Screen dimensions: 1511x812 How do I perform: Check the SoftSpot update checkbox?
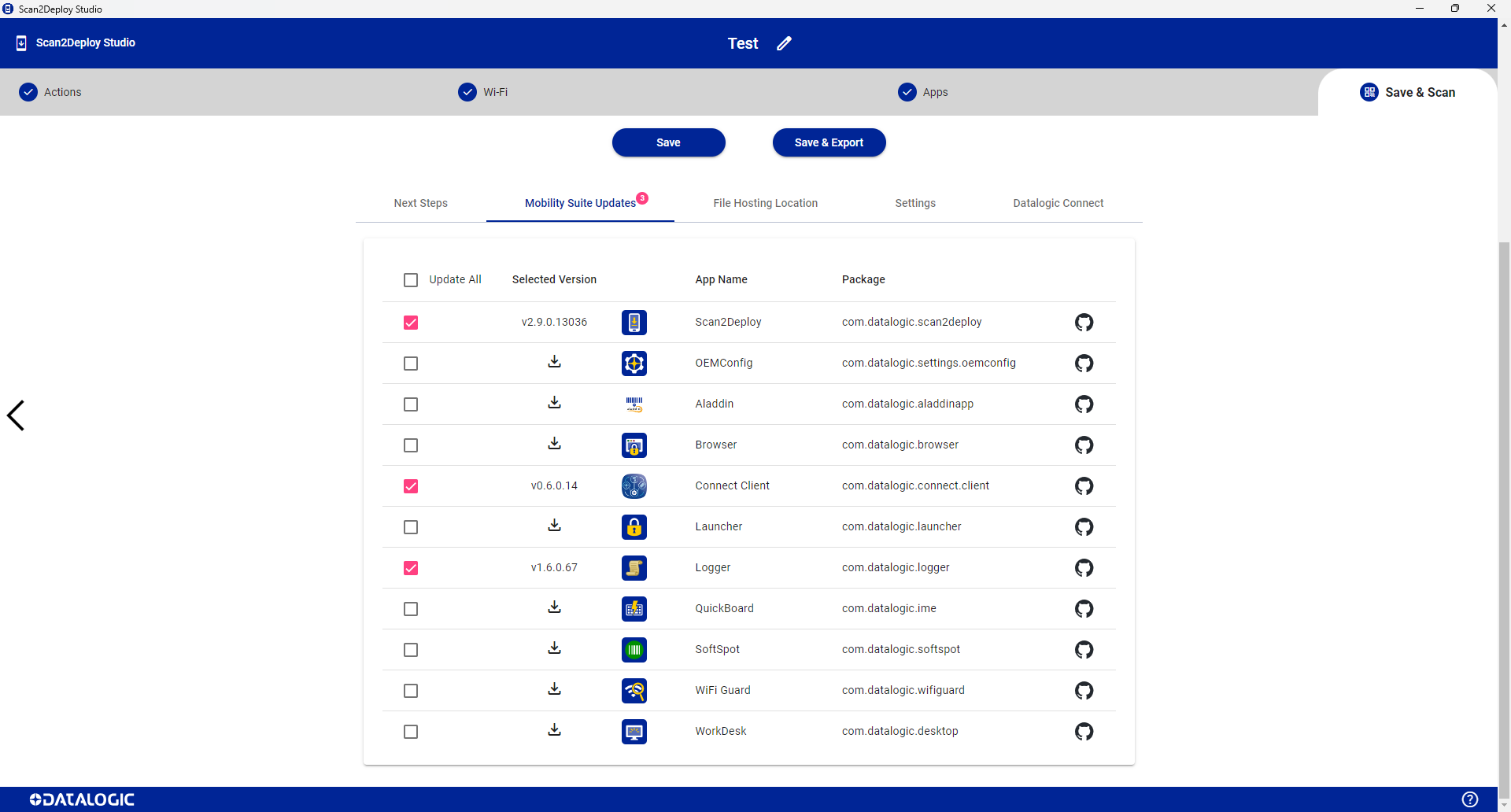[x=411, y=650]
